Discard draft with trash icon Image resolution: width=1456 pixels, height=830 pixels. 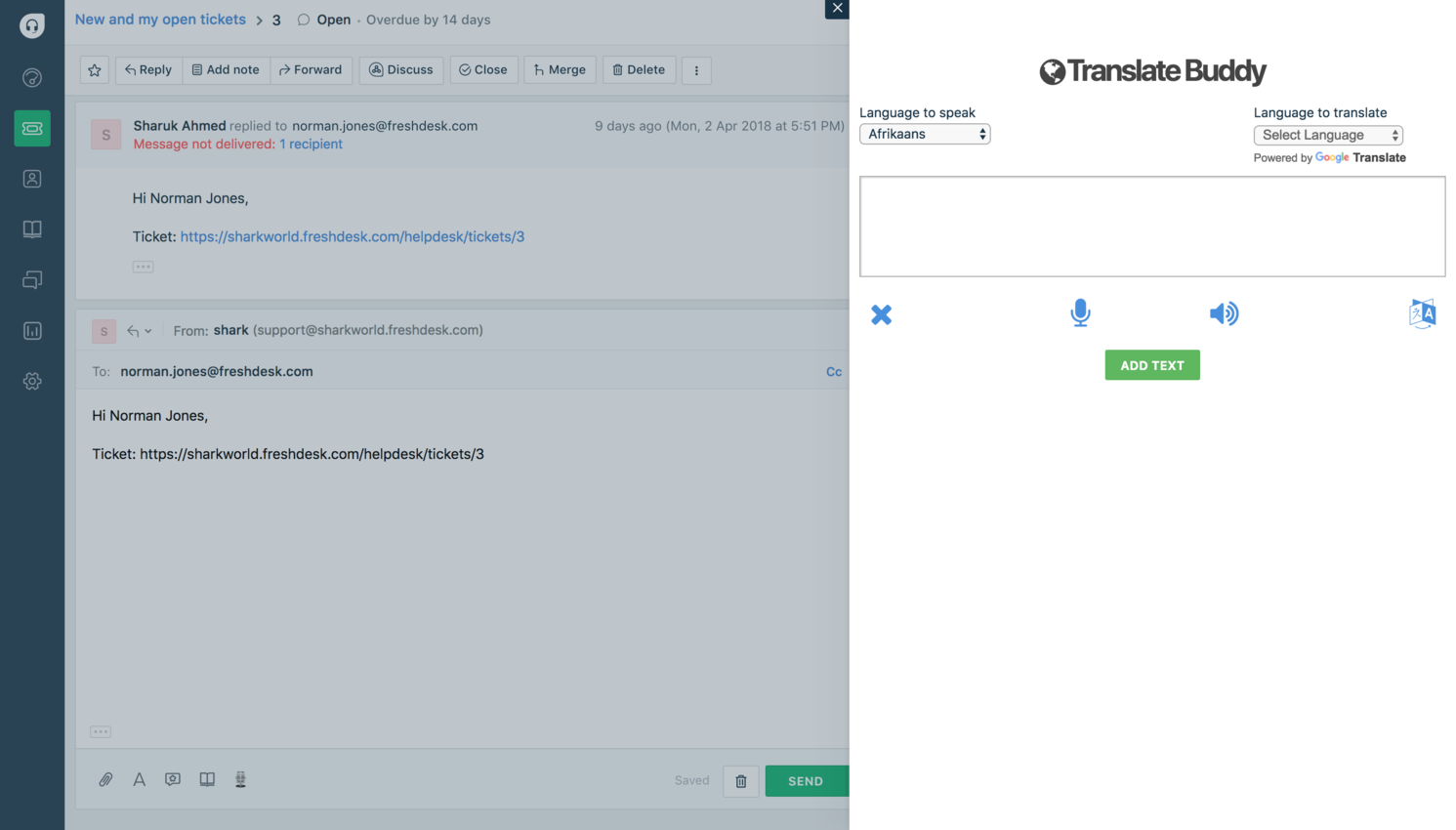741,781
